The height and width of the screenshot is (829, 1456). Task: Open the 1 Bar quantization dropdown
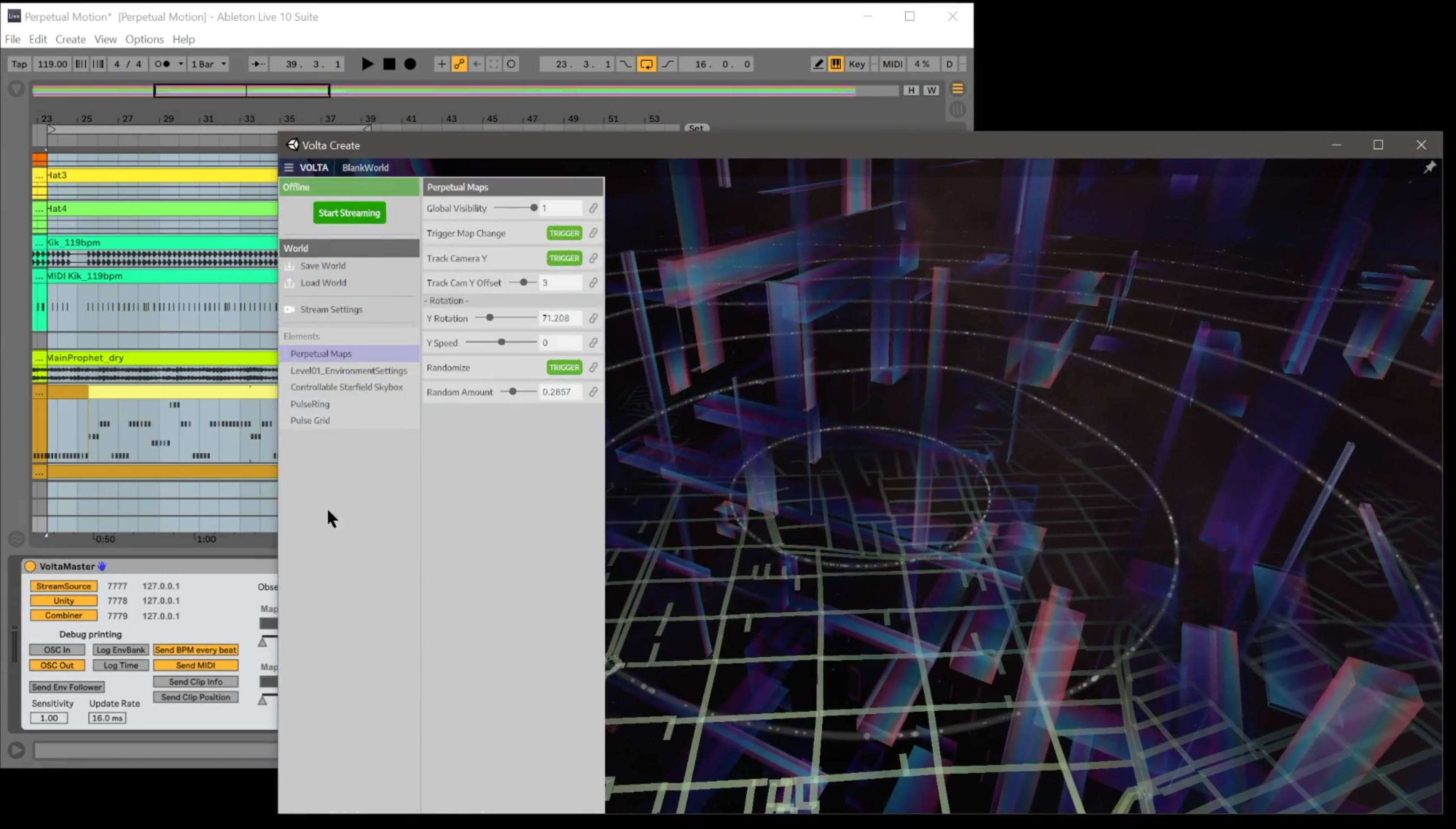[x=209, y=64]
